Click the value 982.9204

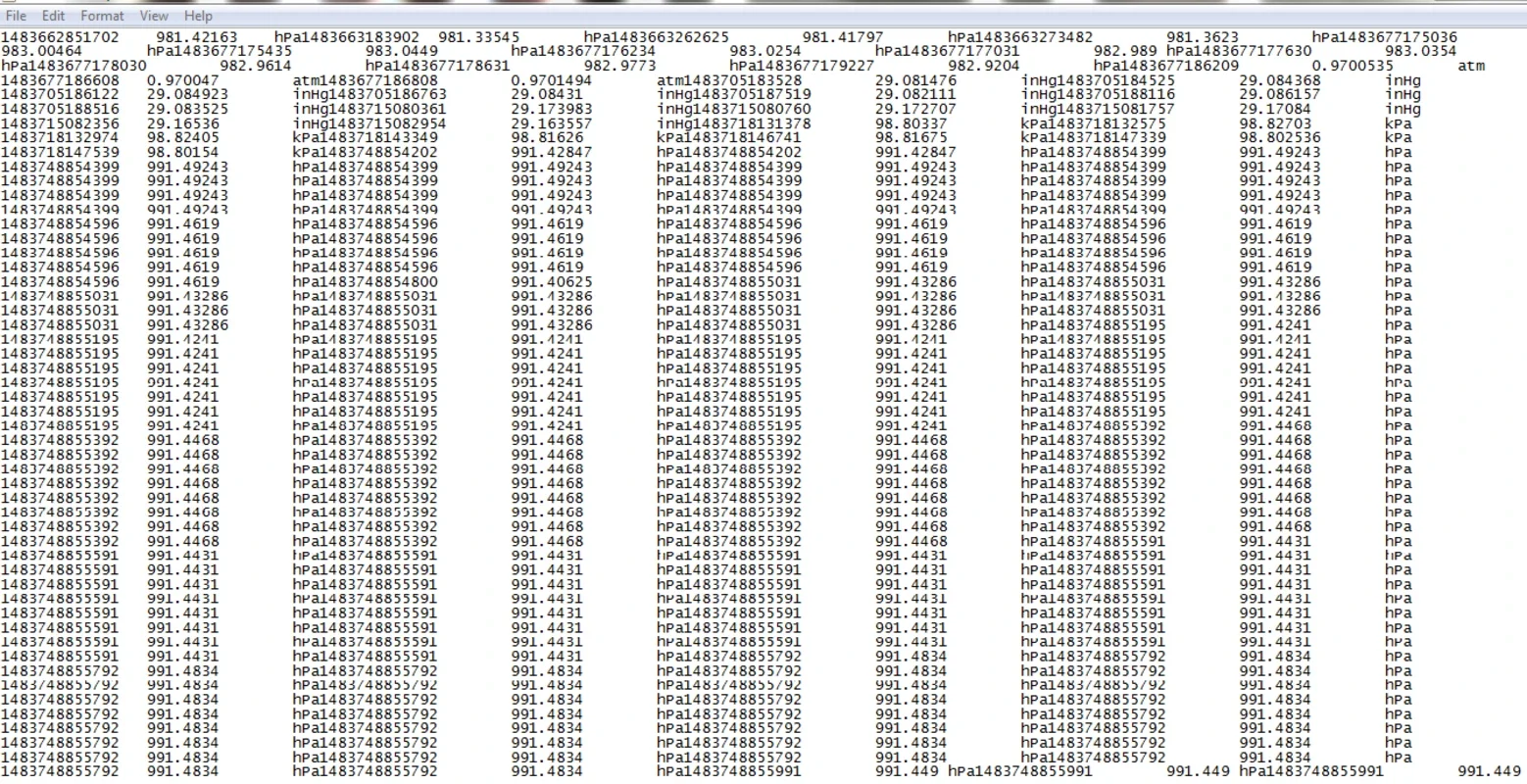coord(984,66)
